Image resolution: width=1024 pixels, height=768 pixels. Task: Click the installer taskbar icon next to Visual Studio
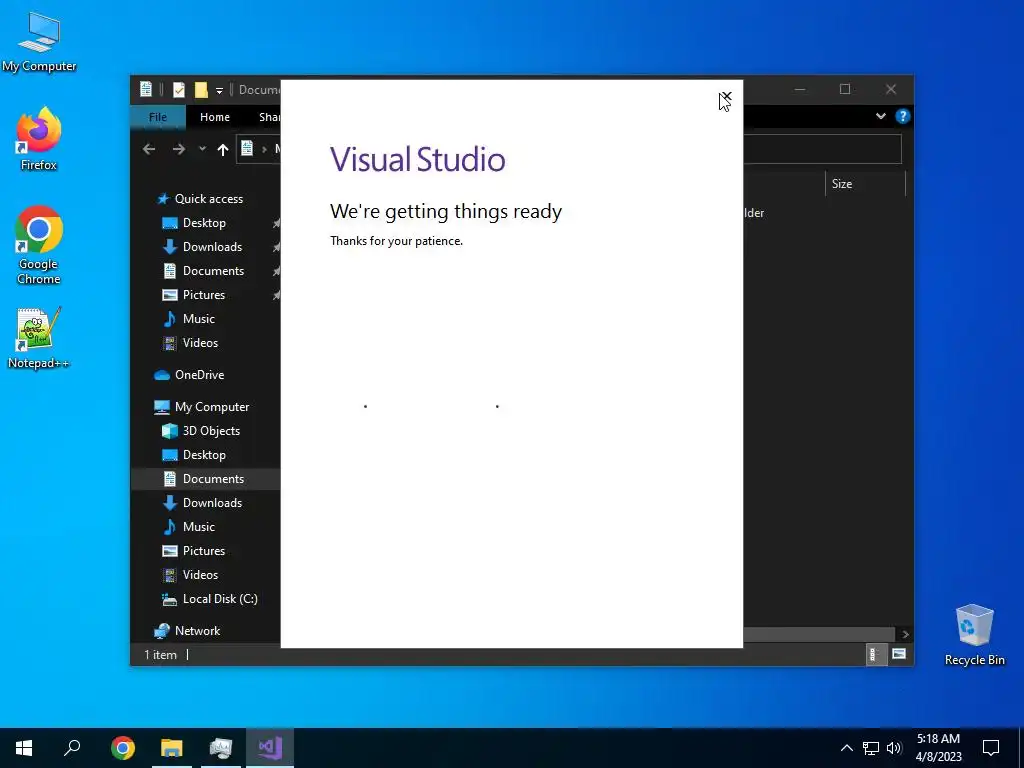point(221,748)
